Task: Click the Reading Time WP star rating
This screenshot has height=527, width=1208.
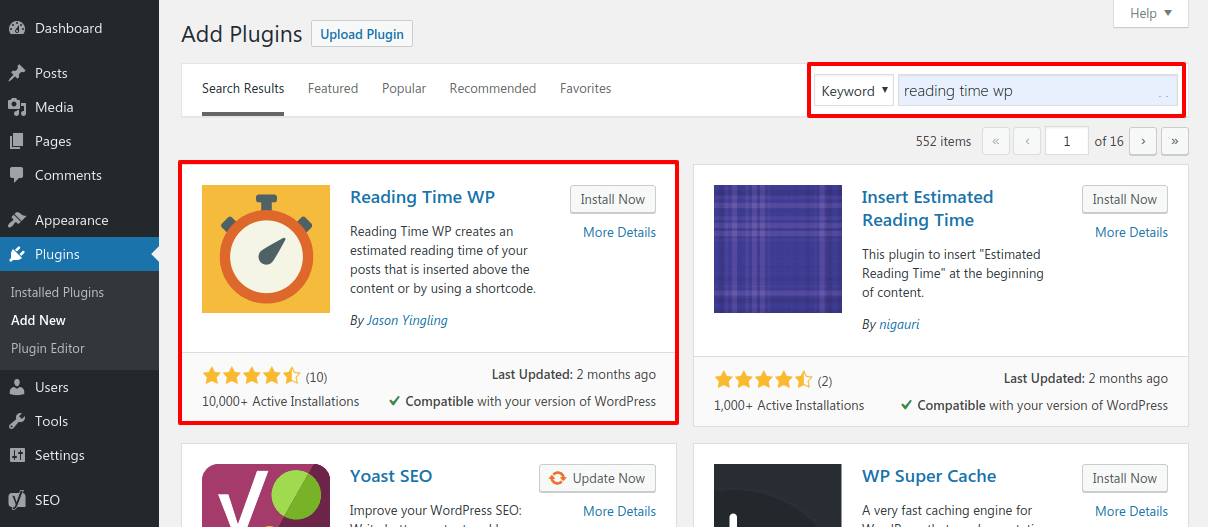Action: tap(251, 376)
